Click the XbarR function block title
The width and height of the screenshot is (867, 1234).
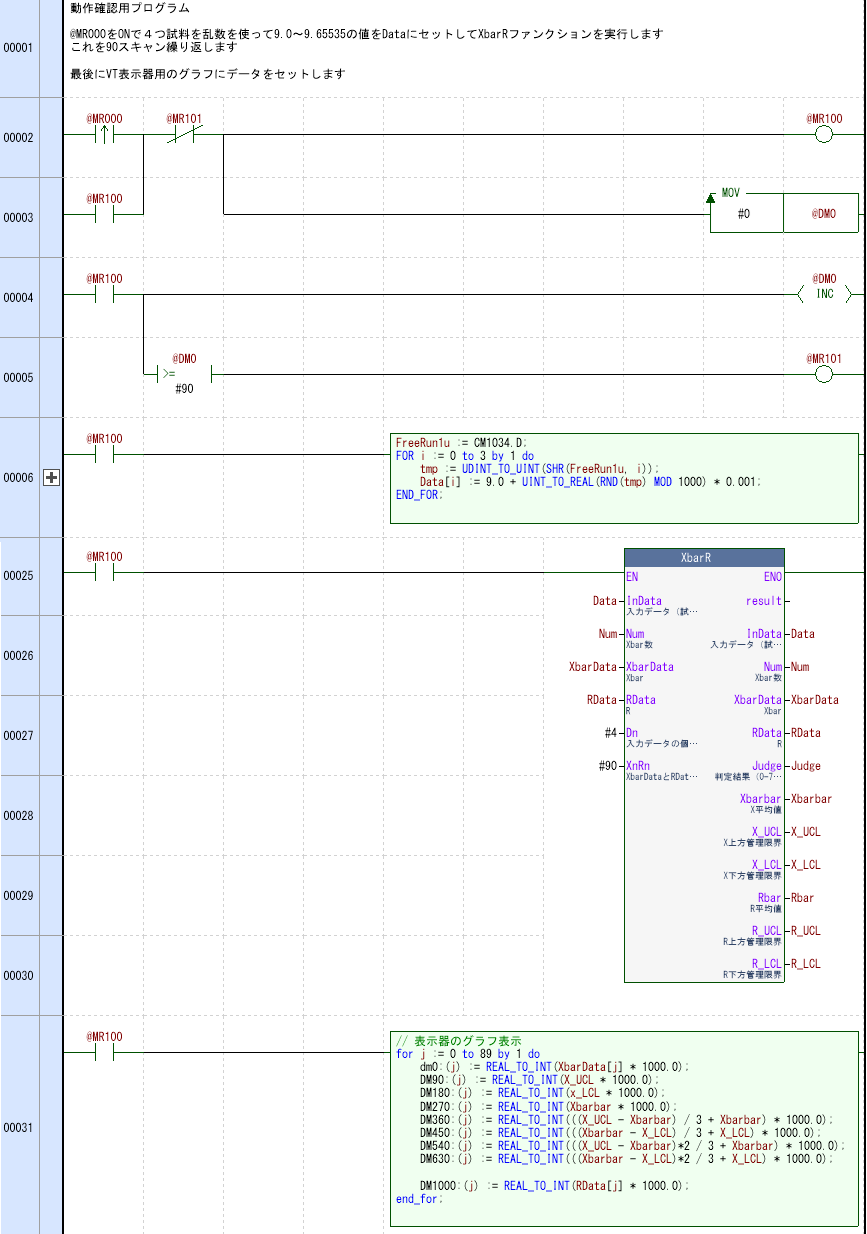704,558
